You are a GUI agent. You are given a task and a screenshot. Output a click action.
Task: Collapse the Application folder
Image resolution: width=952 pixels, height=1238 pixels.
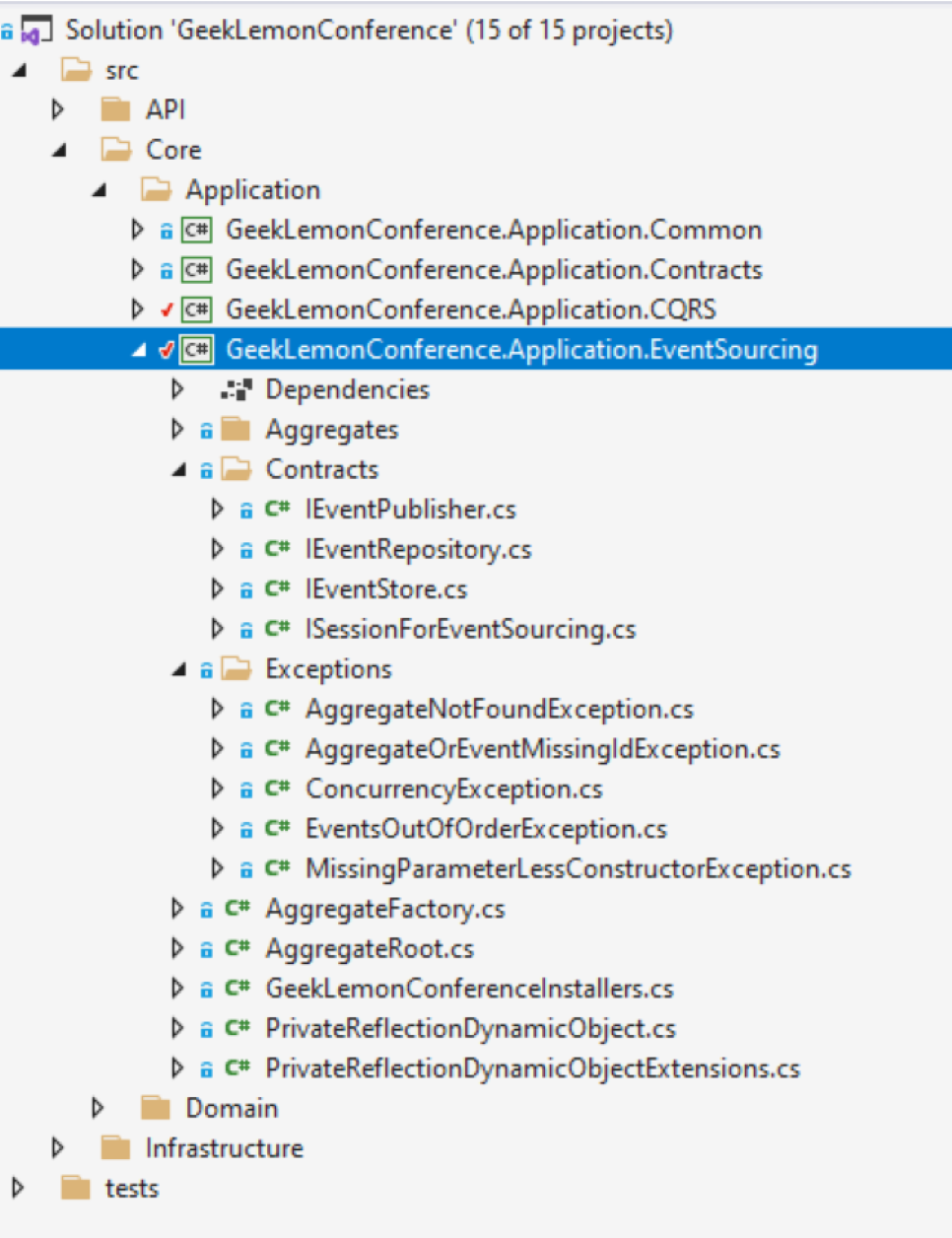pos(100,190)
